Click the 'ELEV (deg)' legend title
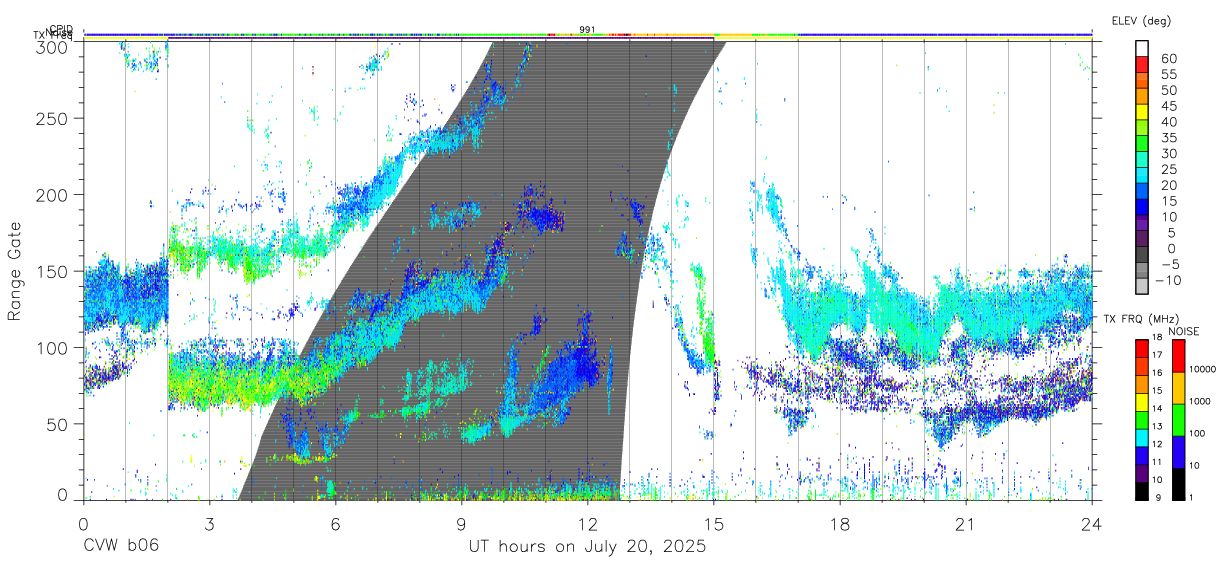 (x=1141, y=20)
